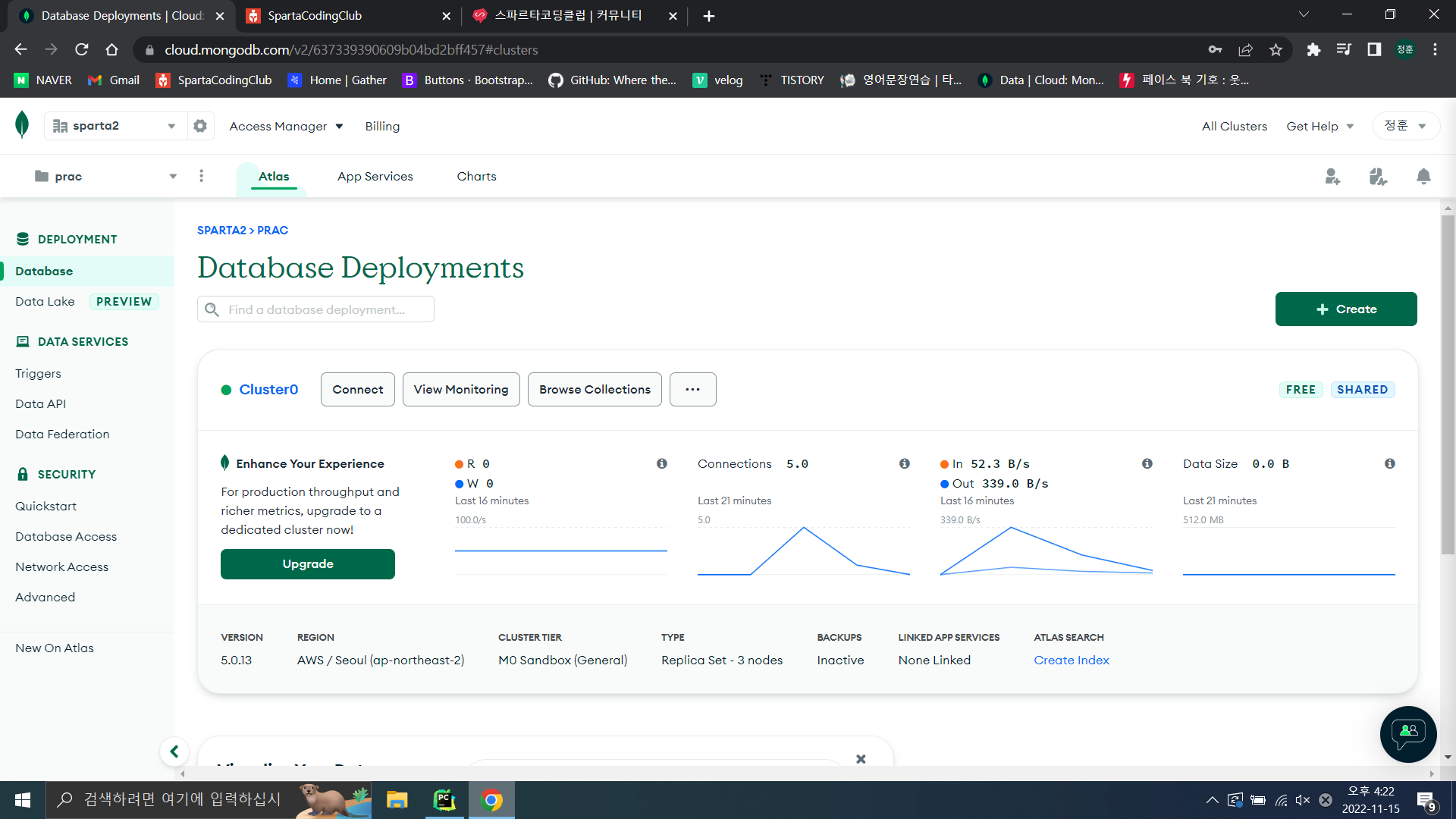The width and height of the screenshot is (1456, 819).
Task: Open the Access Manager dropdown
Action: [286, 127]
